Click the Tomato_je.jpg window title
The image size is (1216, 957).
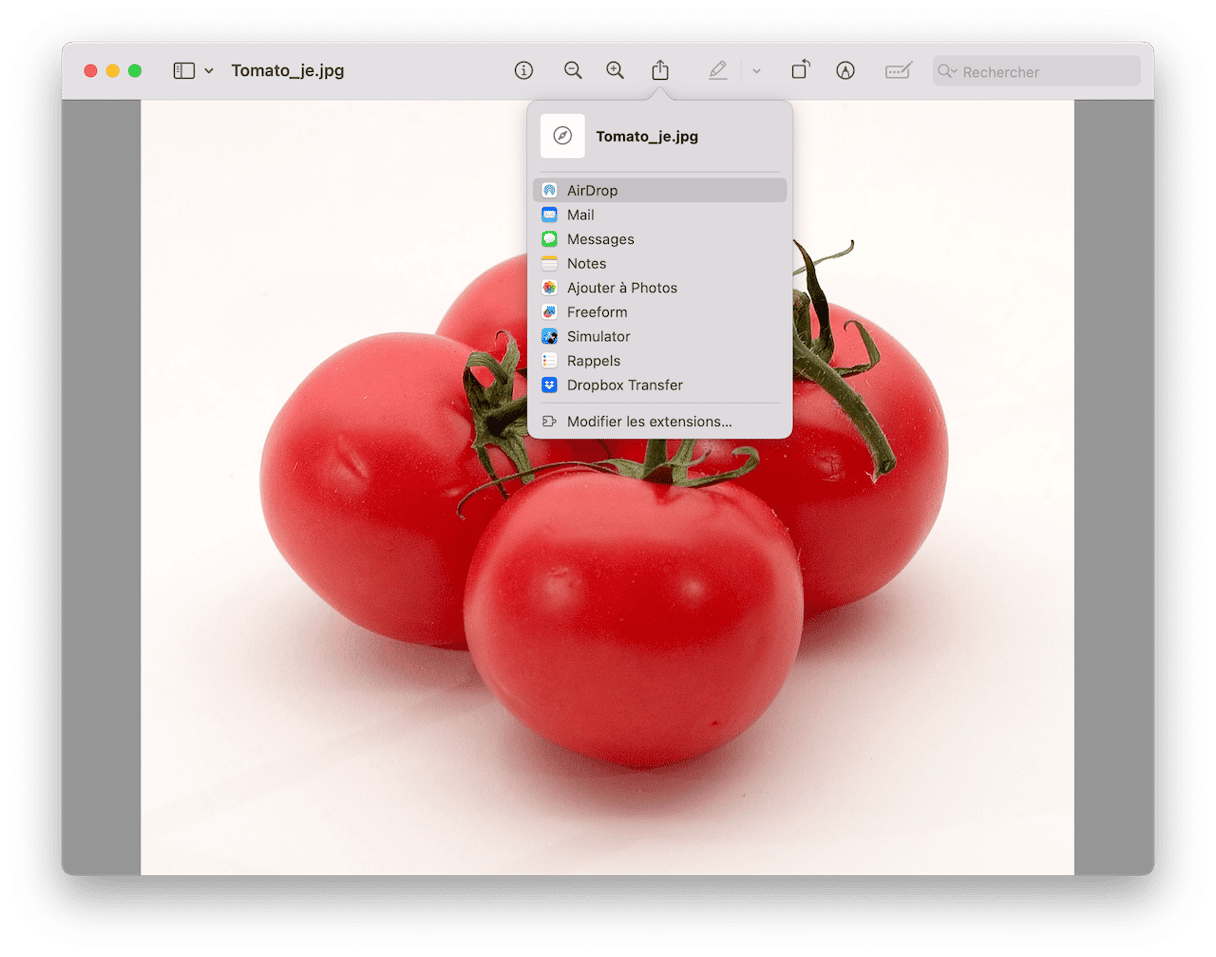(288, 71)
